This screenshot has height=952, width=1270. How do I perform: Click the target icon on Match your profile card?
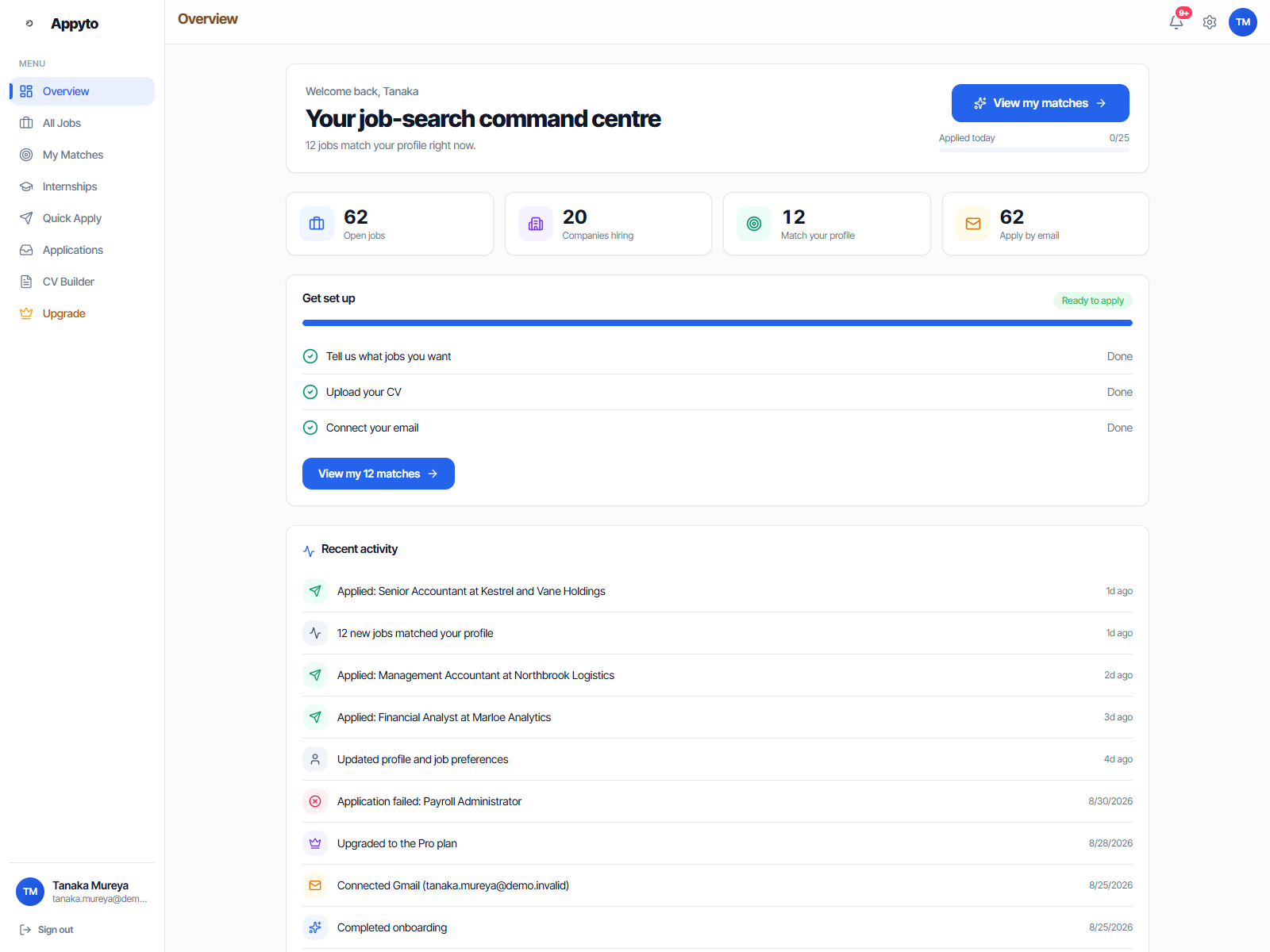click(x=754, y=224)
